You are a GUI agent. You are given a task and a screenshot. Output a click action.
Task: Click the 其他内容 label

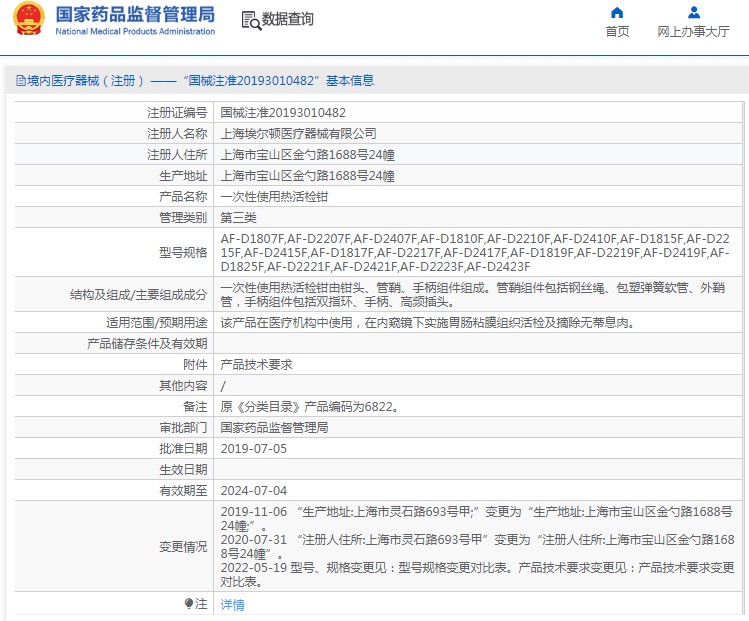183,386
